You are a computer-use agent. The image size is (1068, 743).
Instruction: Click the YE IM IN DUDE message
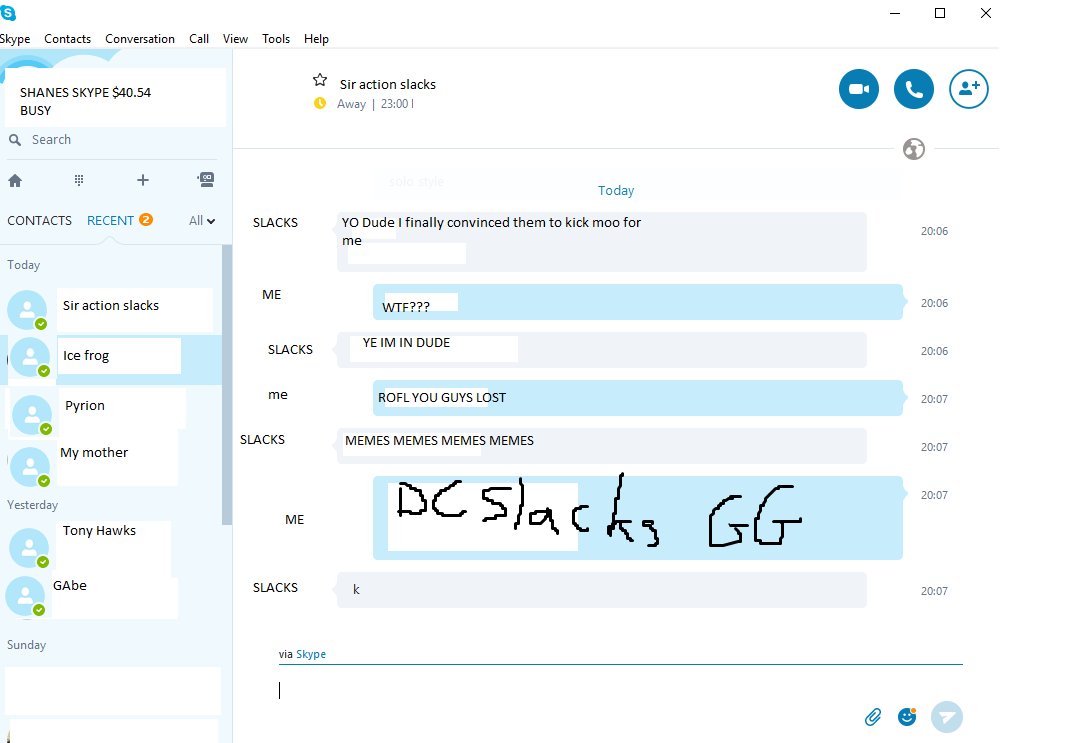point(601,350)
